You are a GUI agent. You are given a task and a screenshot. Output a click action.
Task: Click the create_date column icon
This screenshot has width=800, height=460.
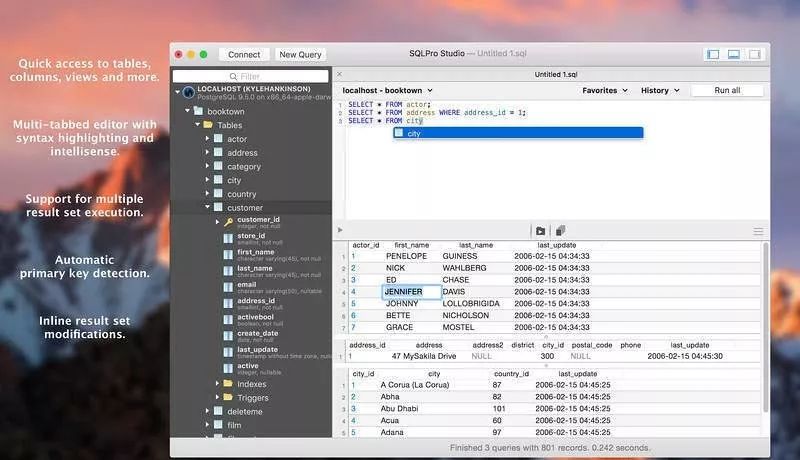tap(228, 336)
